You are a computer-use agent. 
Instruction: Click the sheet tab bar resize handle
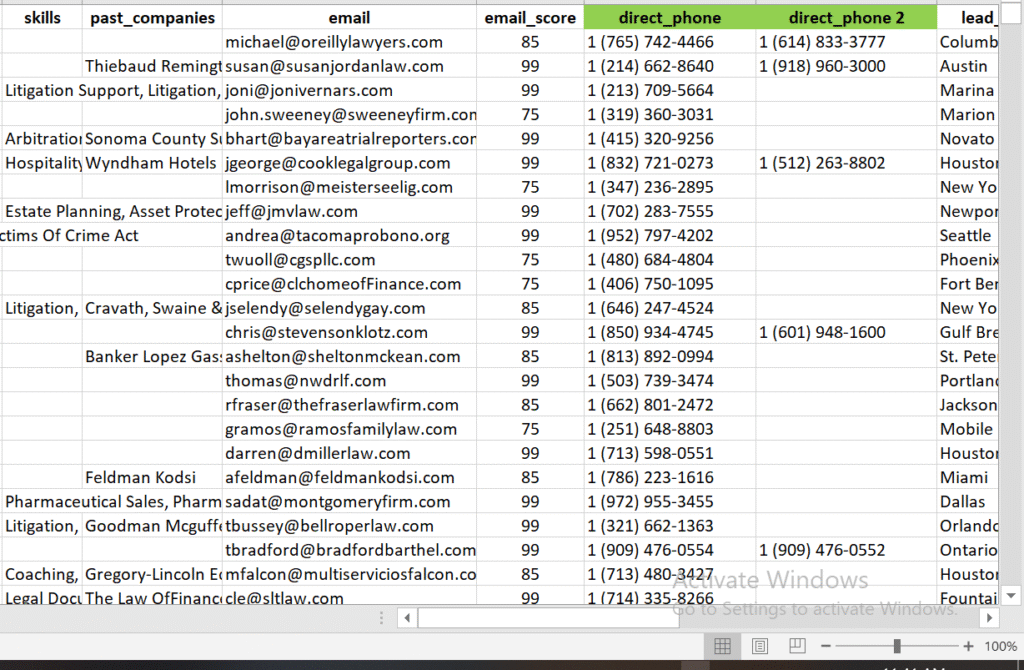pyautogui.click(x=381, y=618)
